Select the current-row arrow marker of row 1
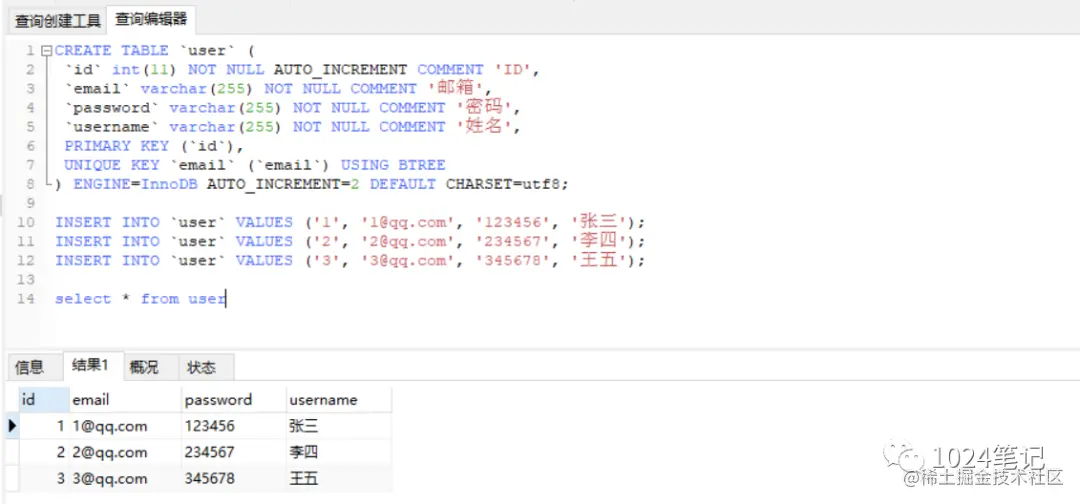 tap(12, 426)
